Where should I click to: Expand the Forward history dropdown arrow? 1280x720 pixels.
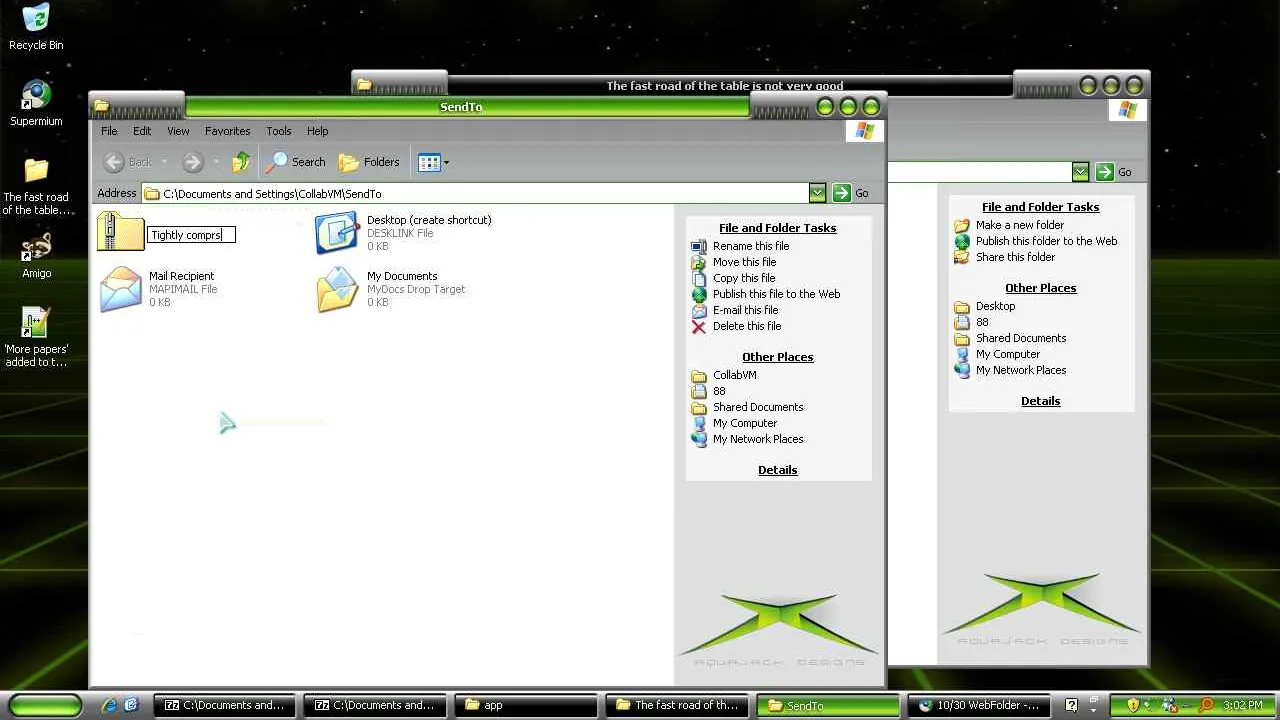(215, 162)
